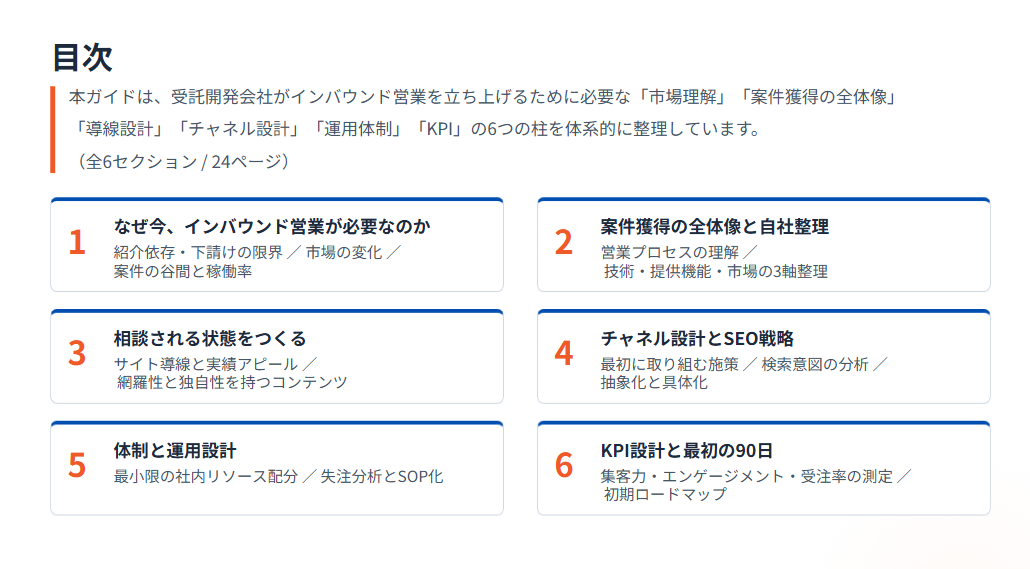
Task: Open section チャネル設計とSEO戦略
Action: [697, 339]
